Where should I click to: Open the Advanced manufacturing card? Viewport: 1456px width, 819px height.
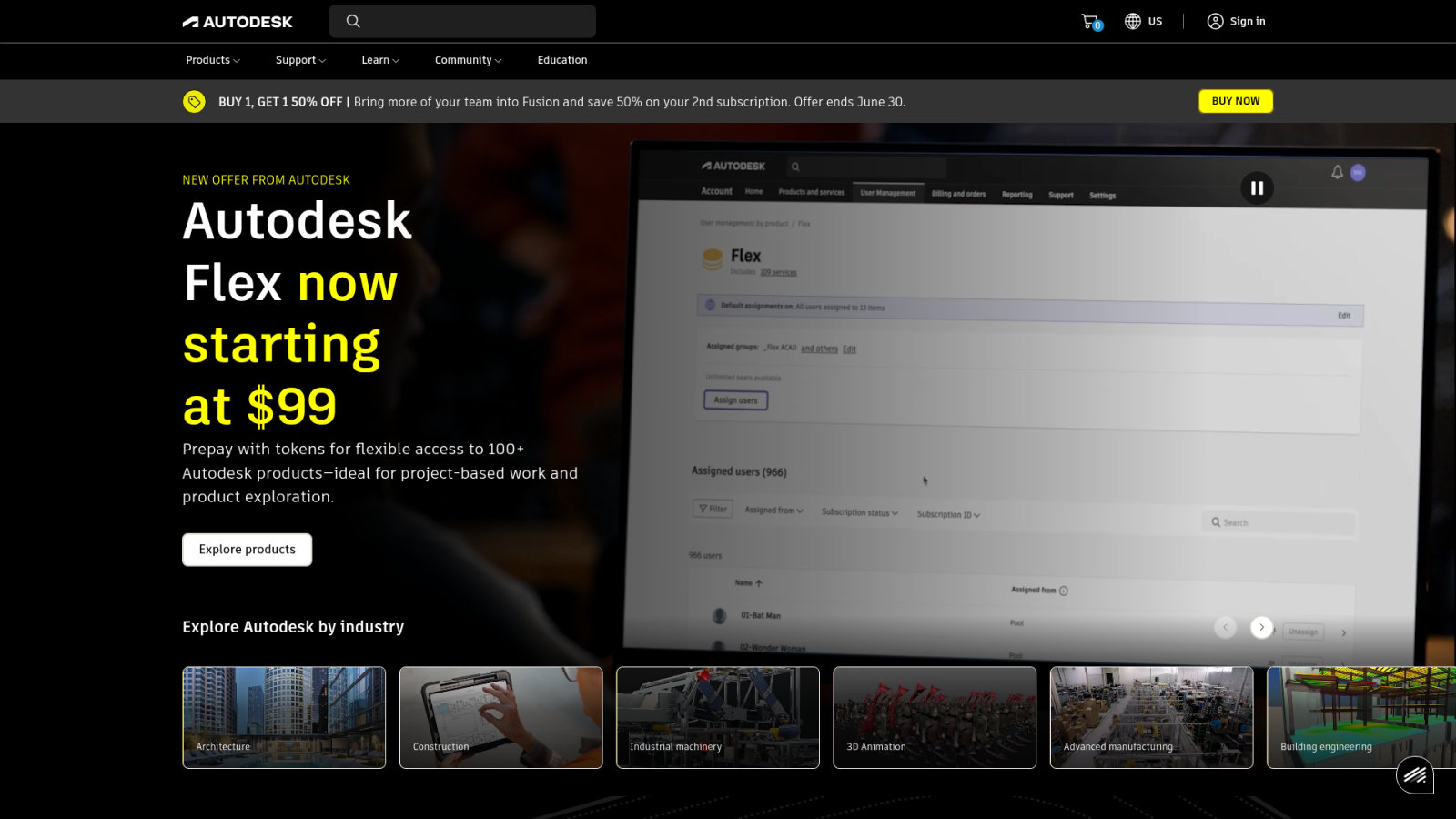click(x=1152, y=718)
